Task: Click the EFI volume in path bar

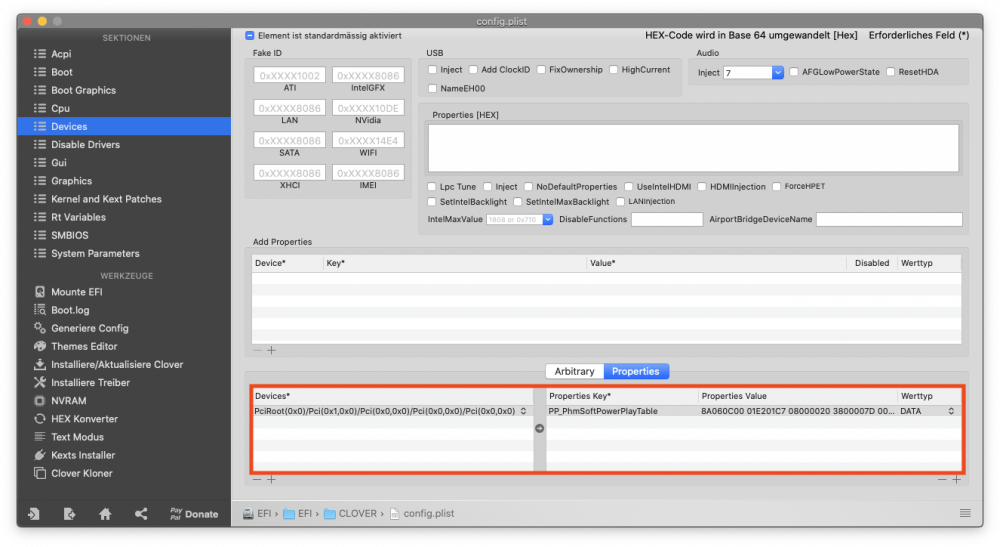Action: coord(258,513)
